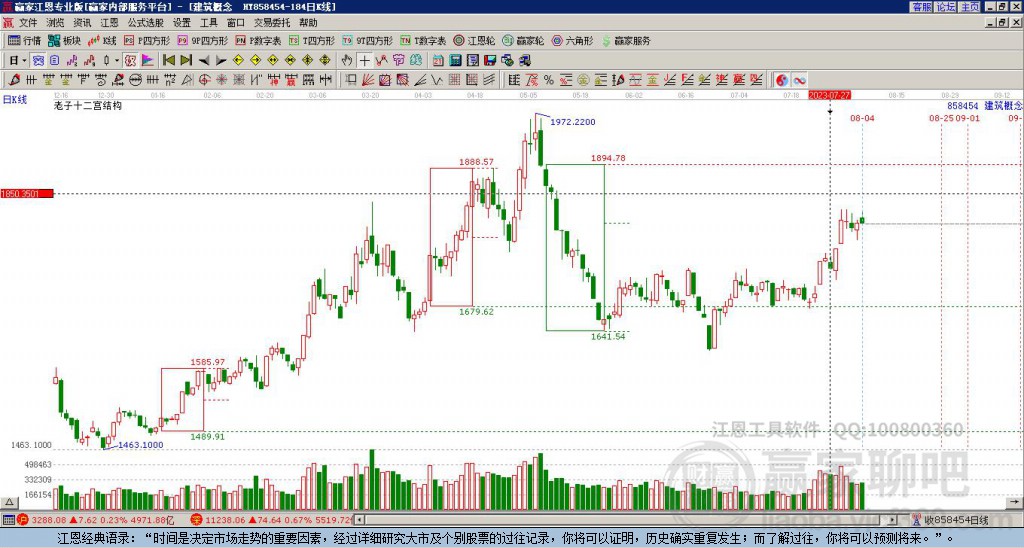
Task: Click the percent sign drawing tool
Action: click(x=549, y=80)
